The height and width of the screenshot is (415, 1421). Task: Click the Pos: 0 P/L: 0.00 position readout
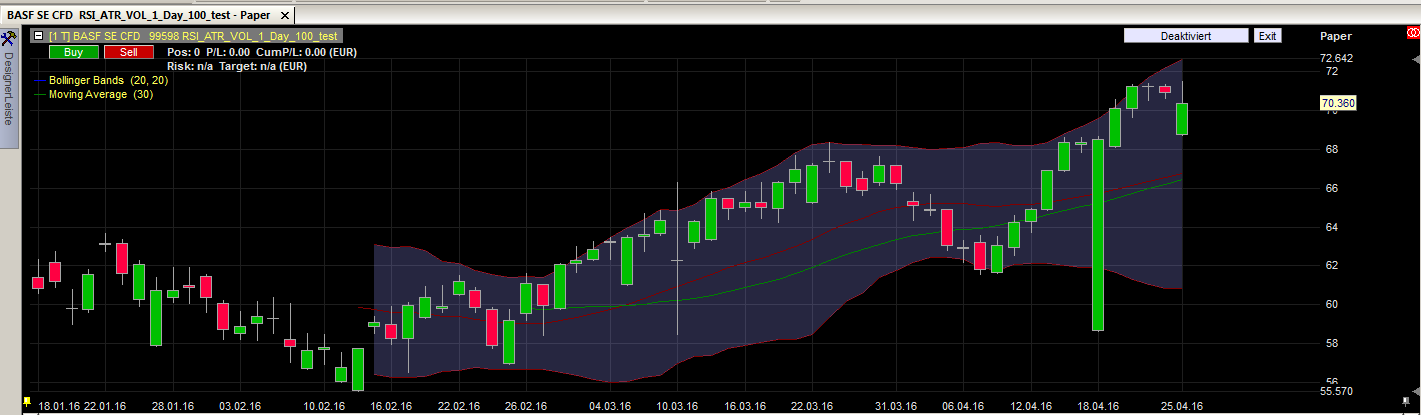(x=208, y=52)
